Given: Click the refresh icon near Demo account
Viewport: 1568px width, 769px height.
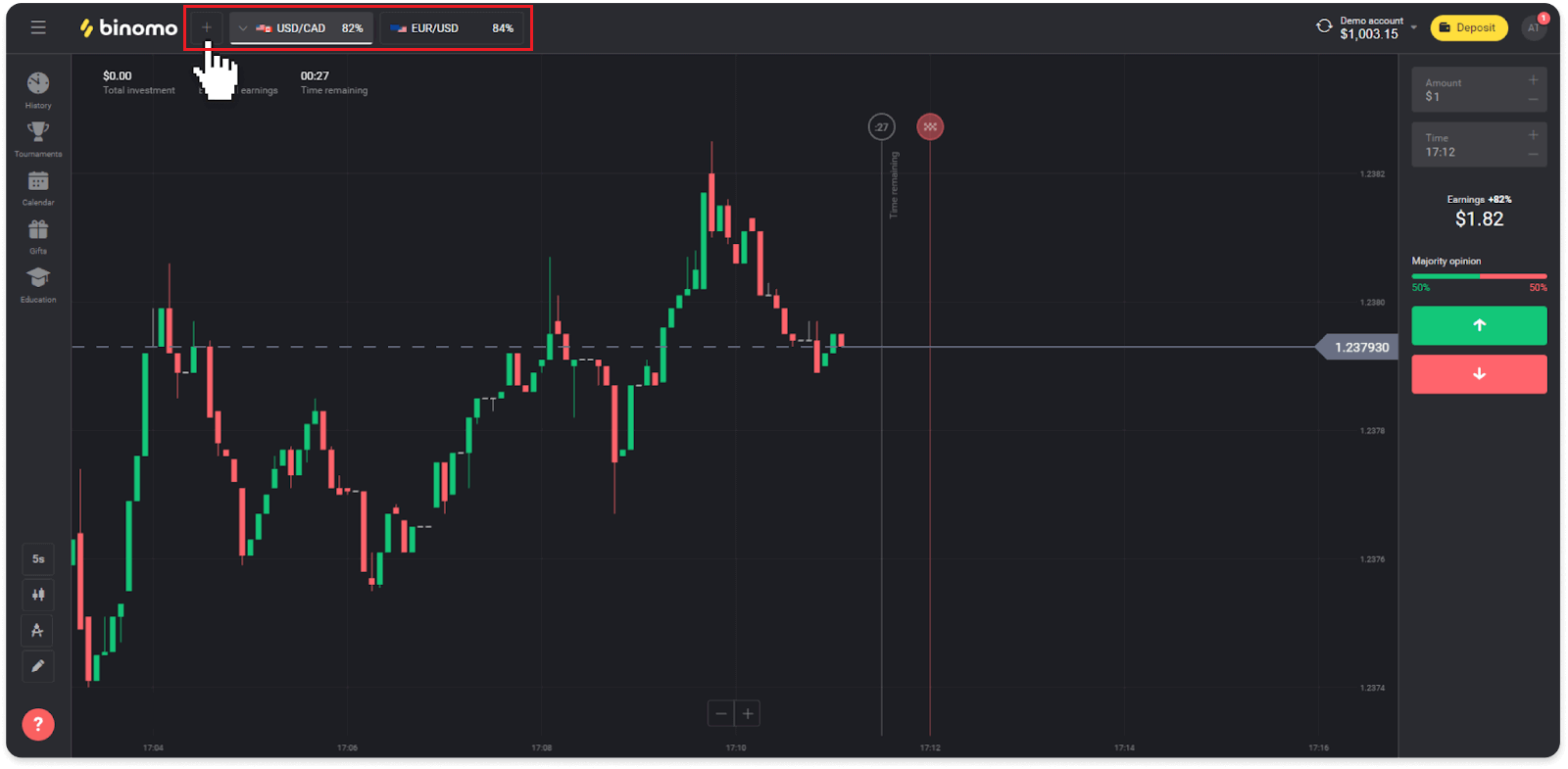Looking at the screenshot, I should tap(1323, 27).
